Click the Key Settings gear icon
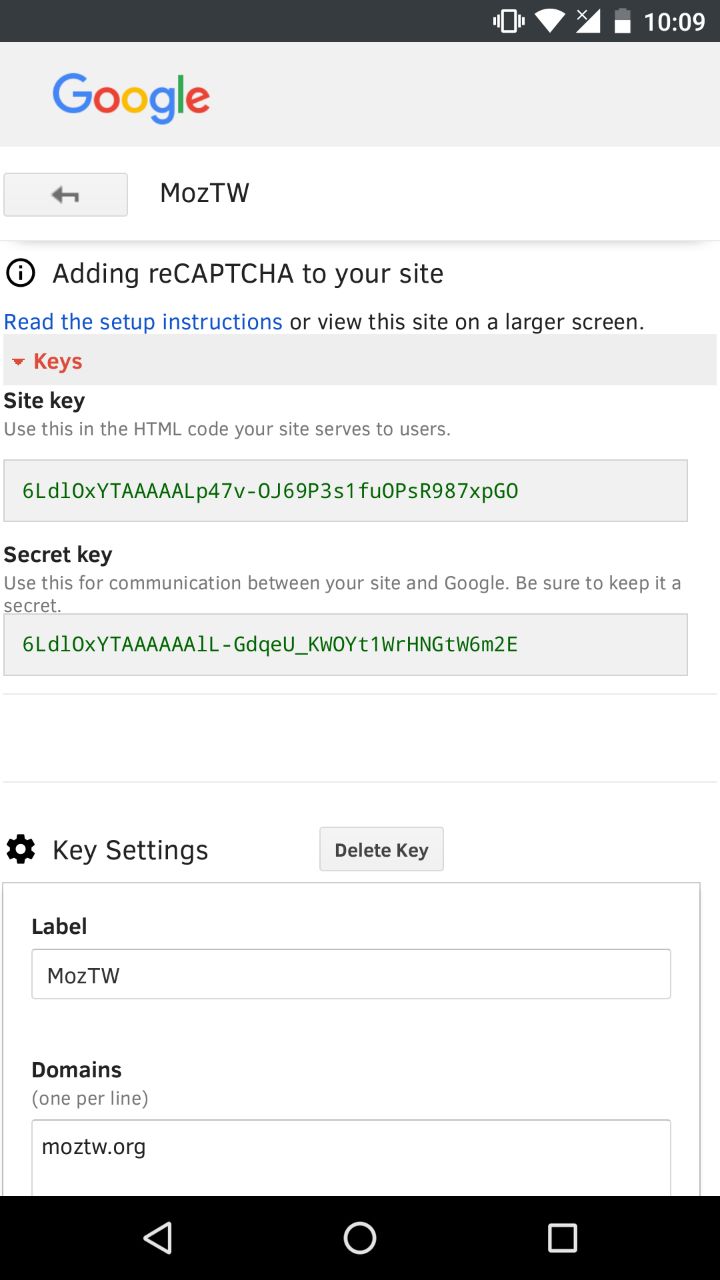Image resolution: width=720 pixels, height=1280 pixels. pyautogui.click(x=21, y=850)
